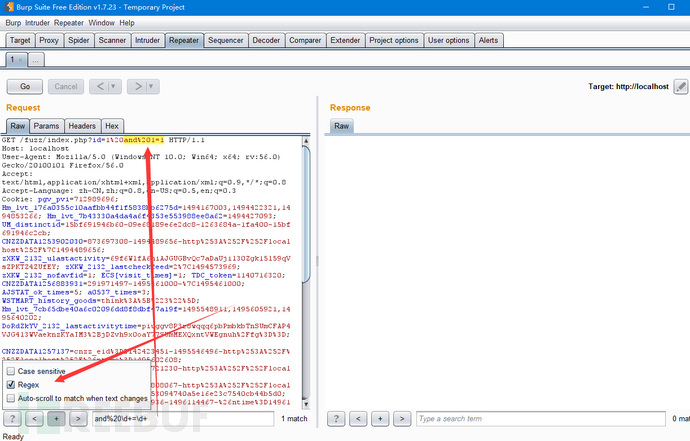
Task: Switch to the Extender tab
Action: click(x=345, y=40)
